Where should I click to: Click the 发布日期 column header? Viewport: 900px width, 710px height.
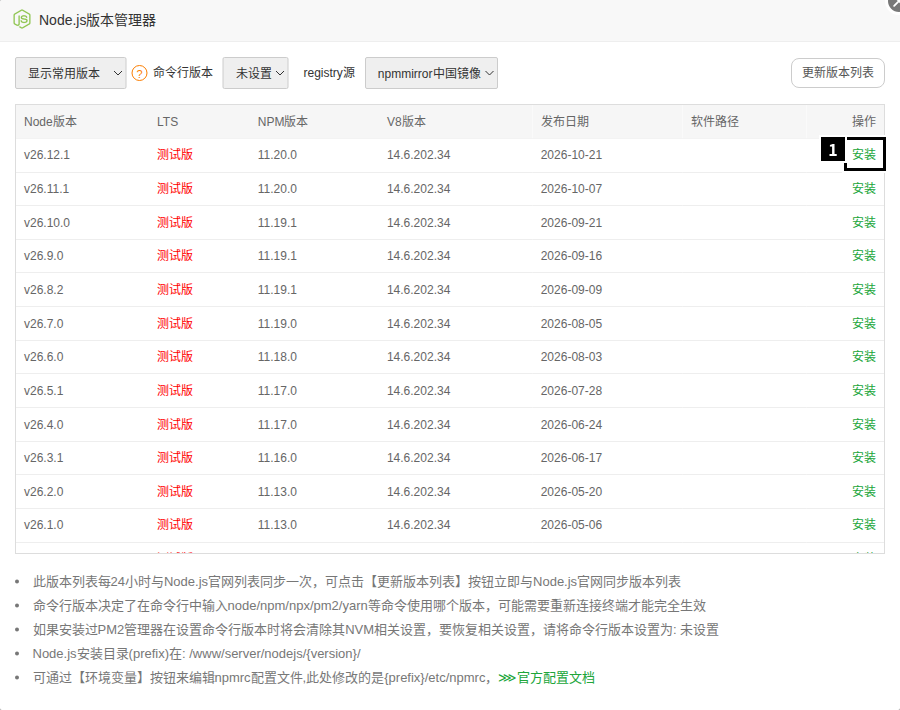565,122
